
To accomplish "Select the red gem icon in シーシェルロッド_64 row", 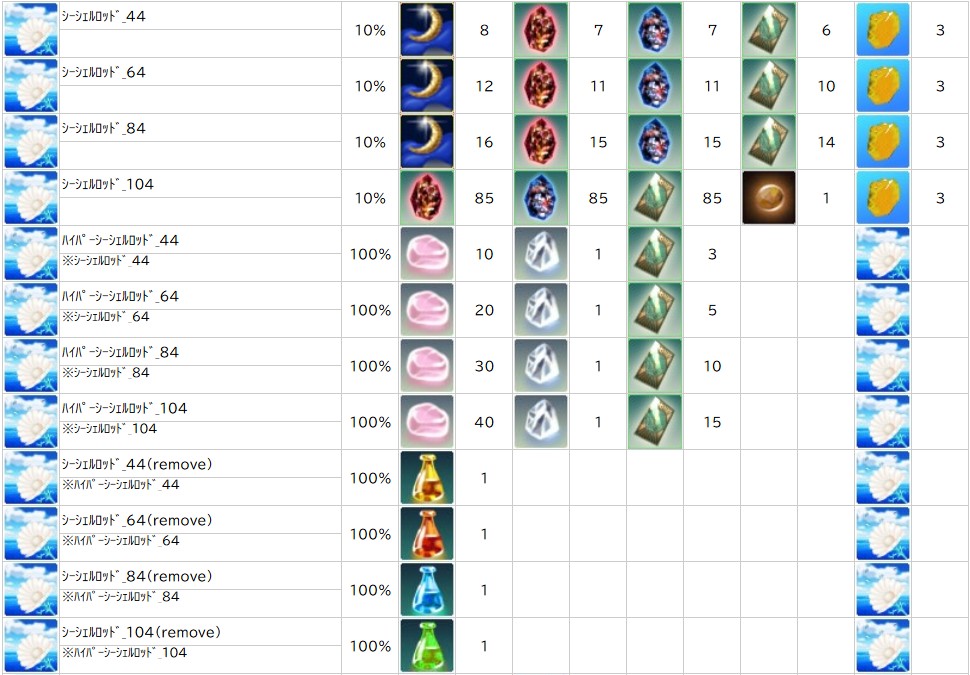I will click(541, 86).
